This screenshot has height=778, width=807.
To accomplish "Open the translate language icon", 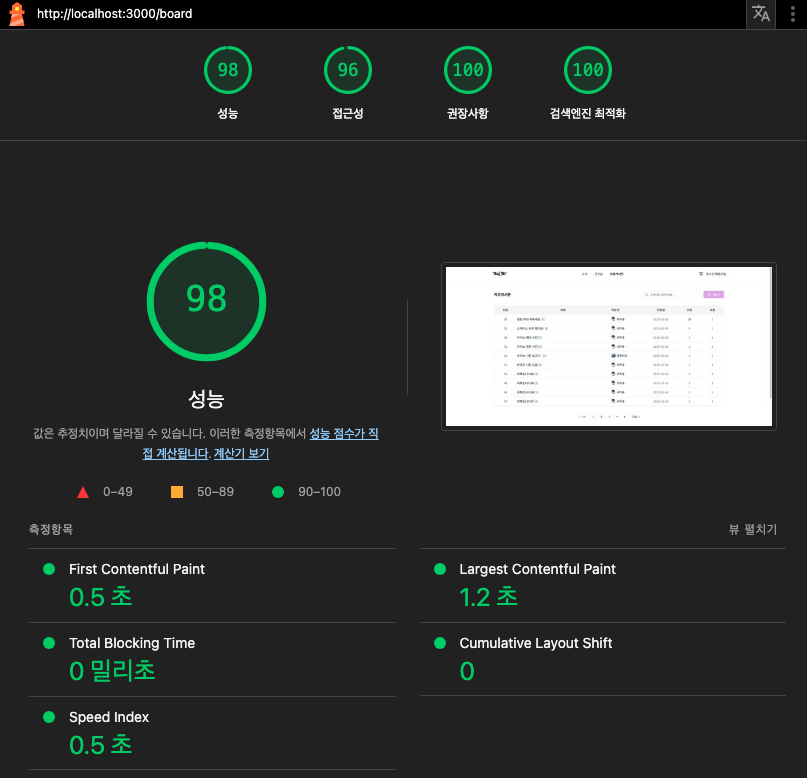I will [761, 14].
